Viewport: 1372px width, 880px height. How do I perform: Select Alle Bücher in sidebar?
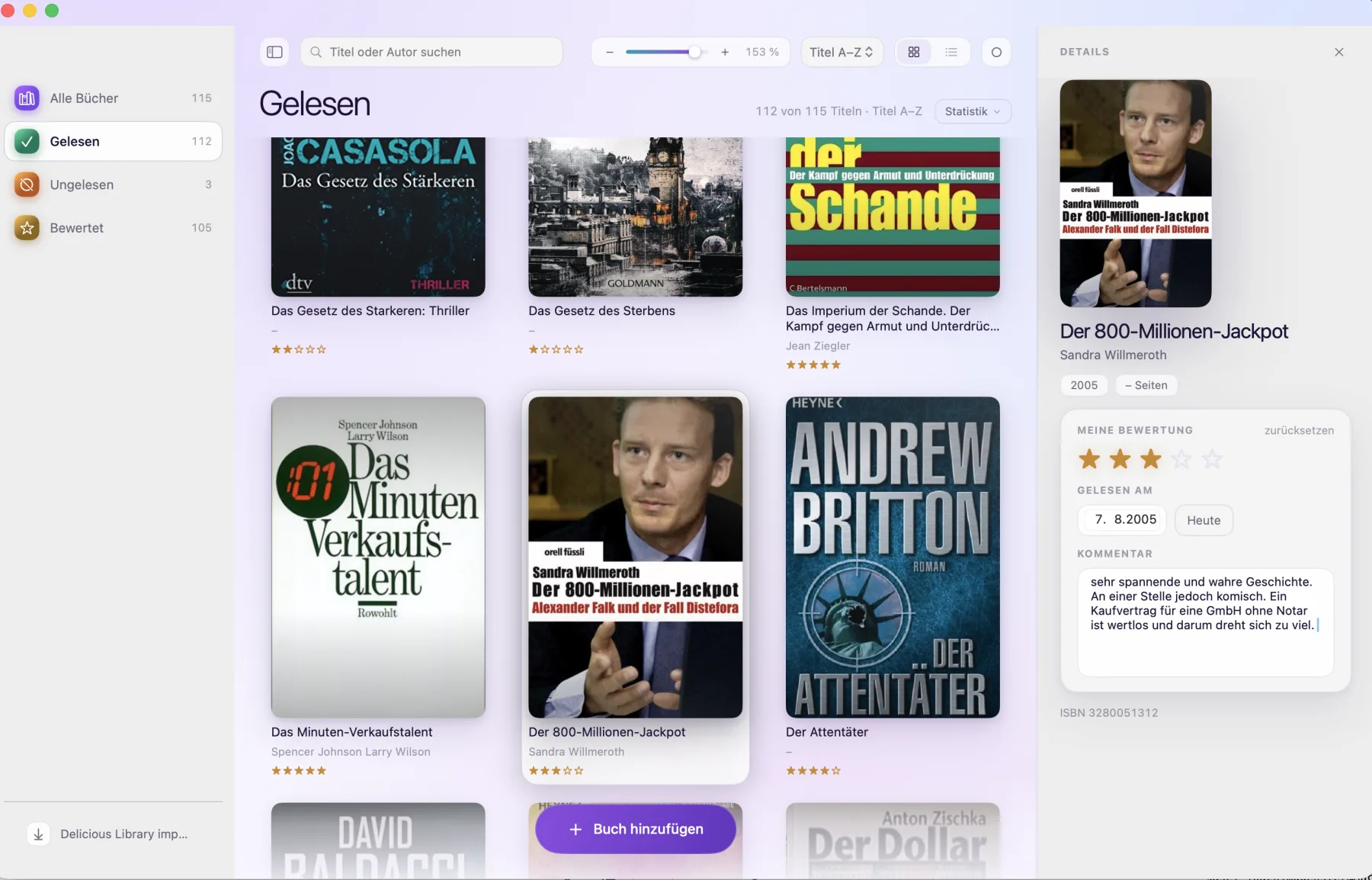[x=113, y=98]
